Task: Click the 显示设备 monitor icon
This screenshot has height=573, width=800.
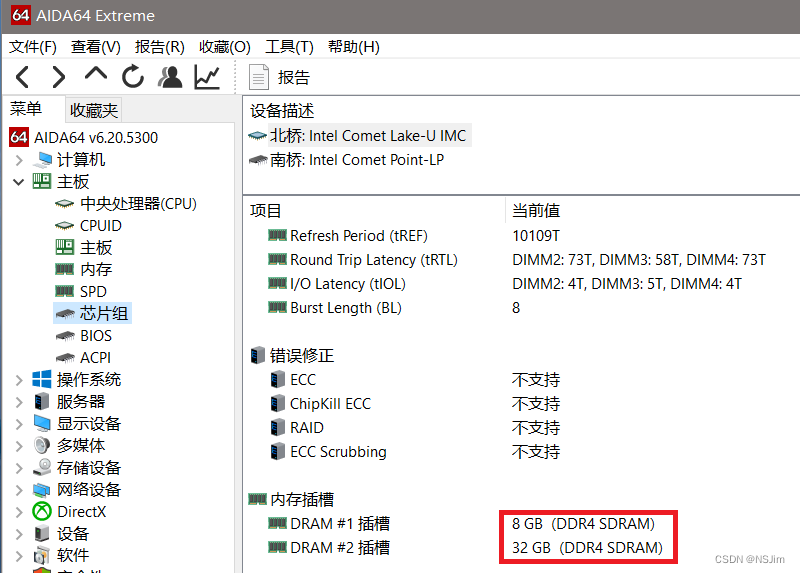Action: point(42,423)
